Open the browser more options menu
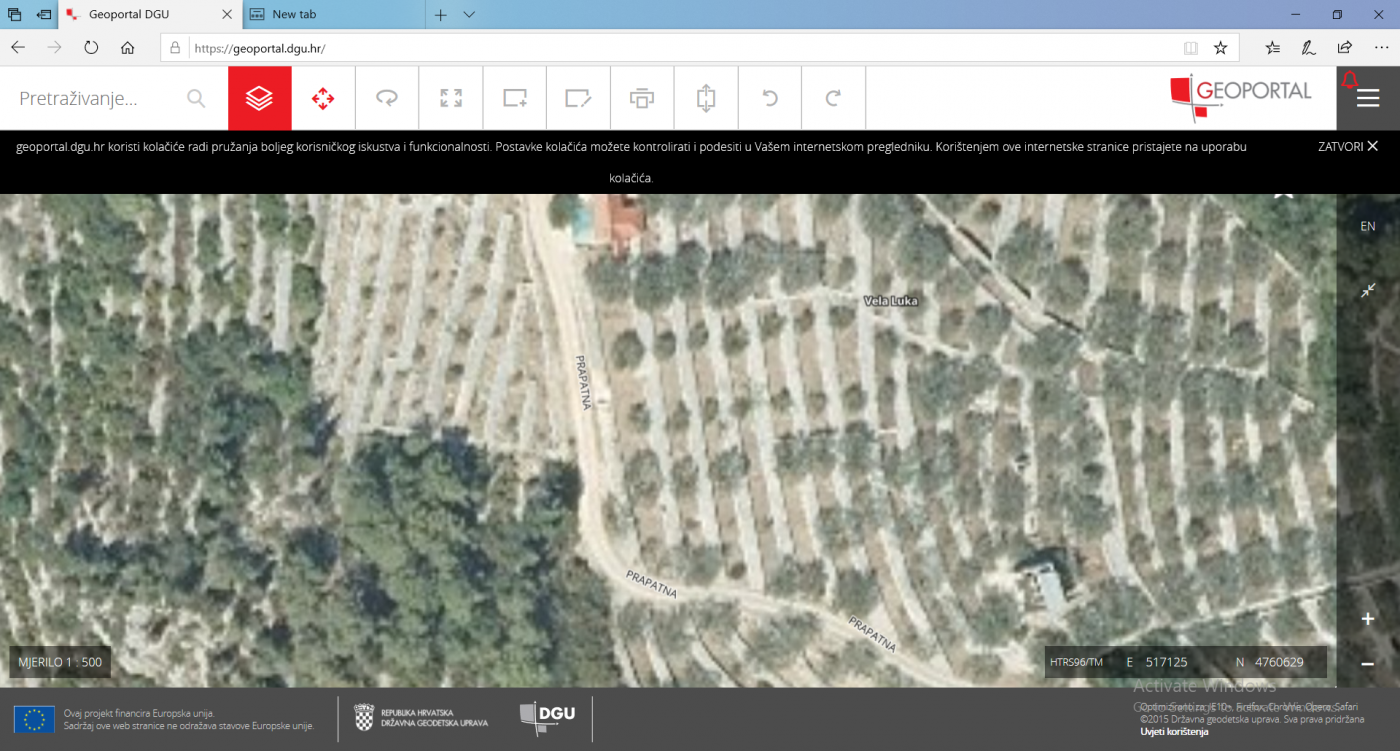Screen dimensions: 1400x751 tap(1381, 47)
